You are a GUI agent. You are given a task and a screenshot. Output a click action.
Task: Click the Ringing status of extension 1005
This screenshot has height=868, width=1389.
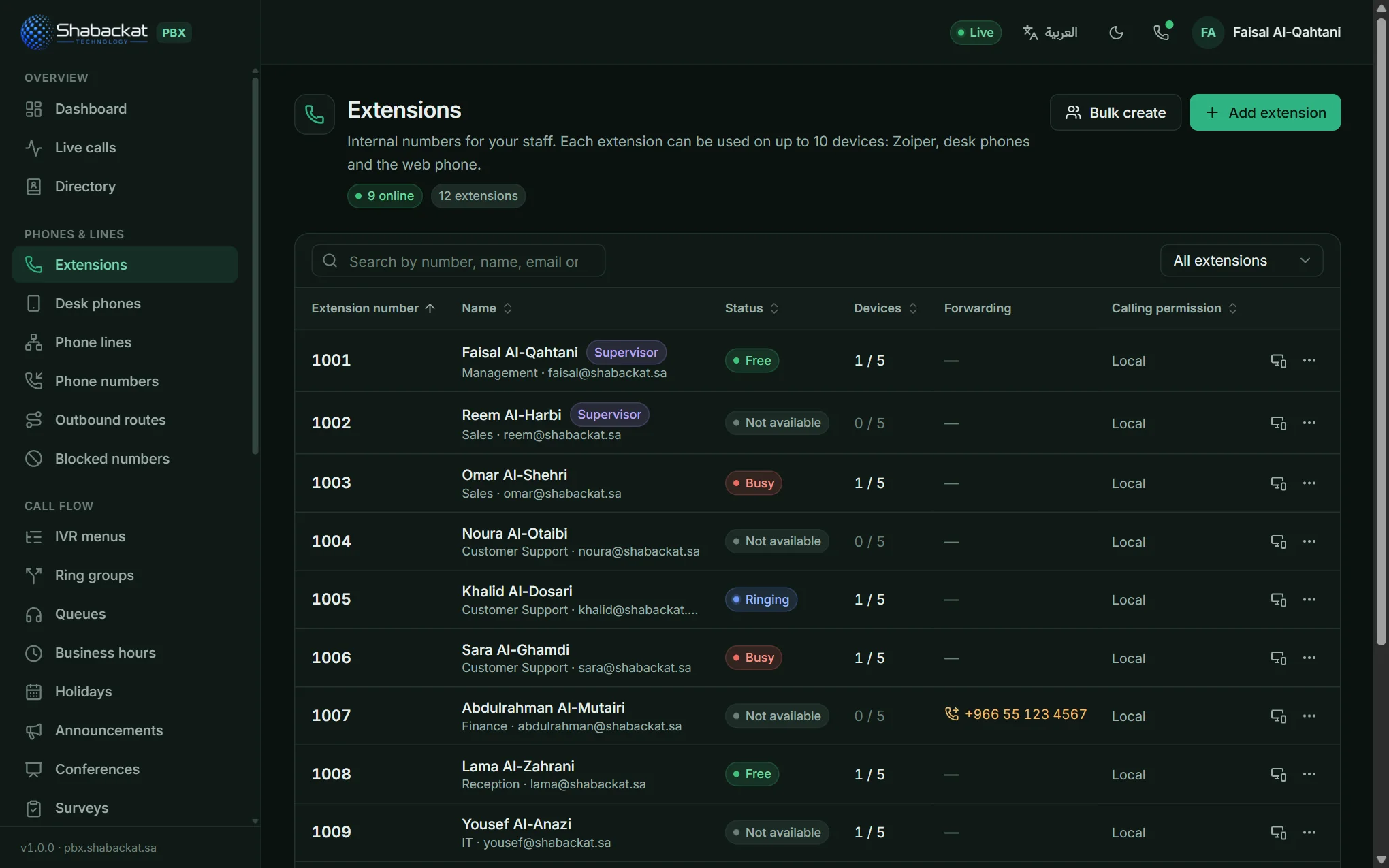761,600
